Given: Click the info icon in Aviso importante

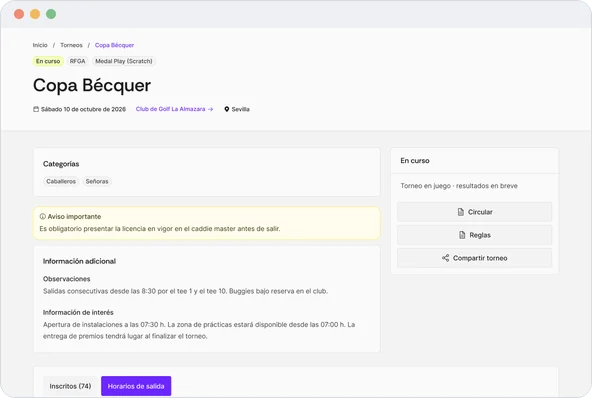Looking at the screenshot, I should [x=43, y=216].
